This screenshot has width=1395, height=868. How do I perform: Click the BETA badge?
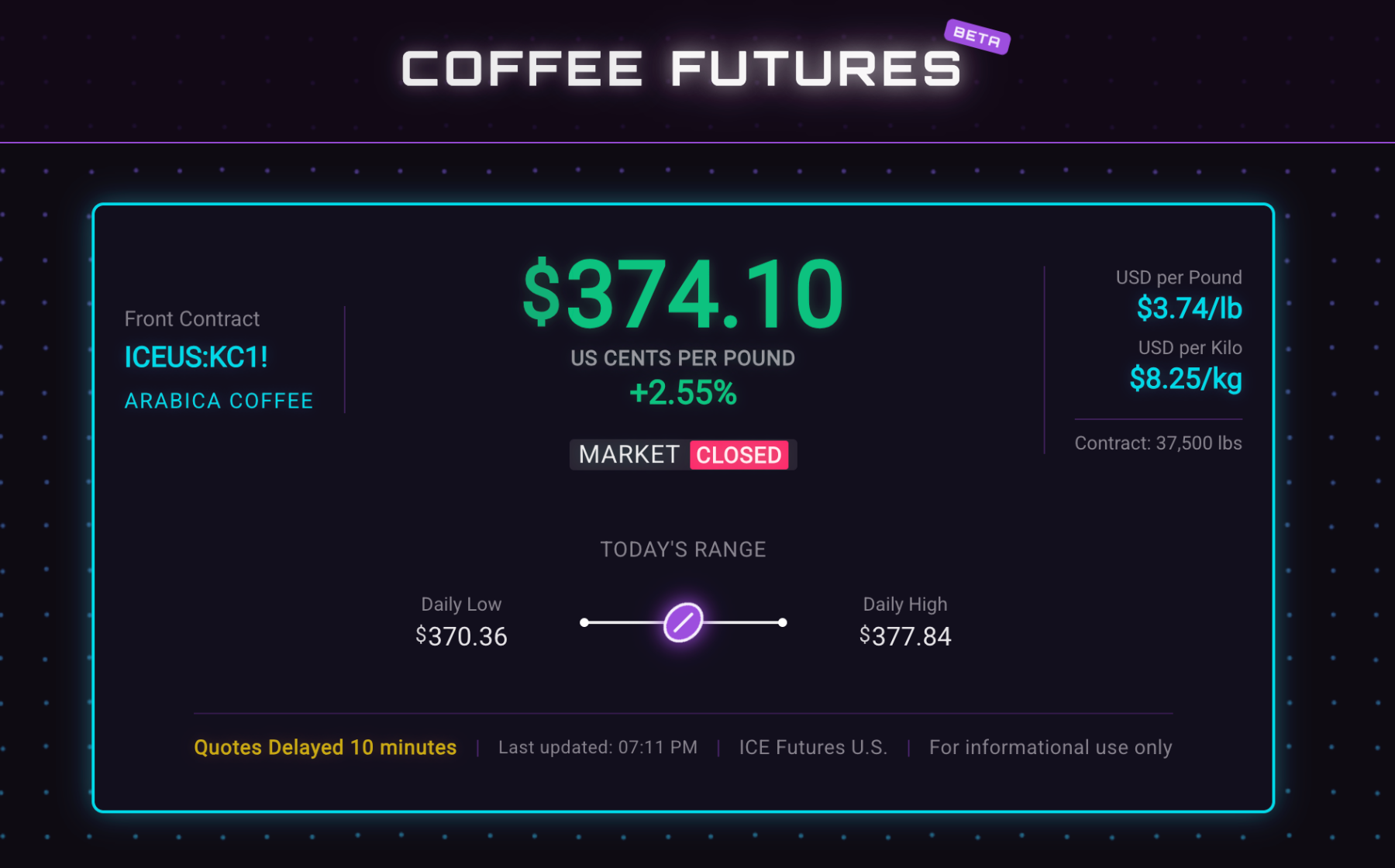click(x=976, y=36)
